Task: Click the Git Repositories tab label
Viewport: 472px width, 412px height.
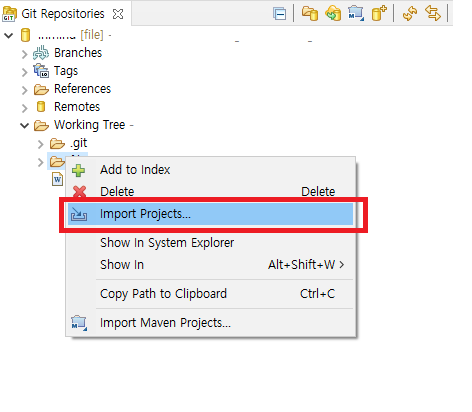Action: tap(63, 14)
